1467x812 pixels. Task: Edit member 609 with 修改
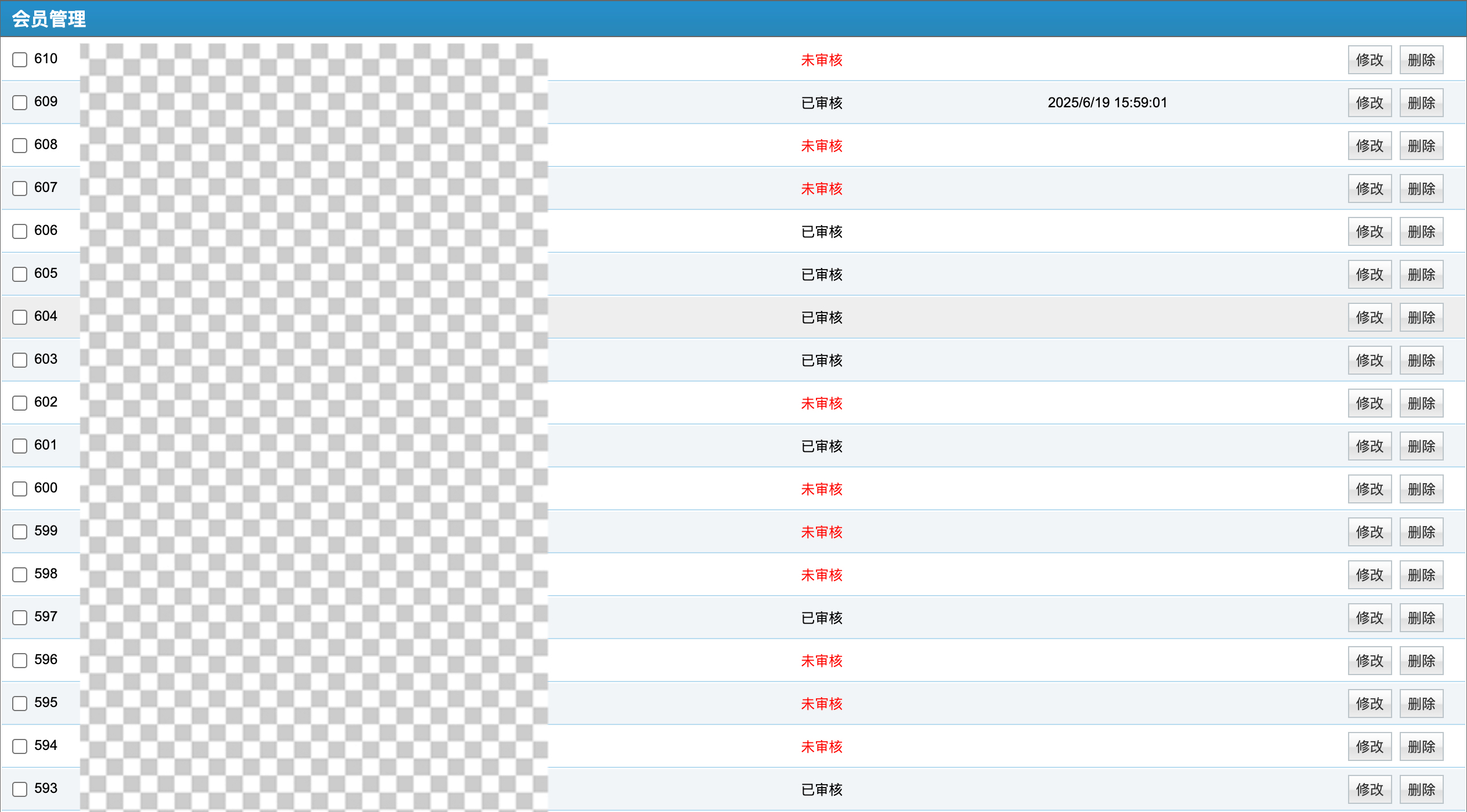(1370, 103)
